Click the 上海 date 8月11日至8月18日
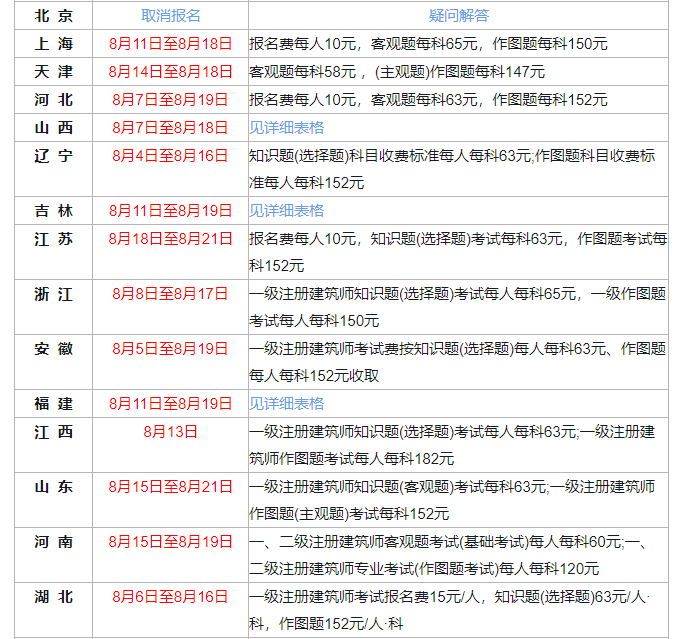The width and height of the screenshot is (679, 639). point(170,44)
